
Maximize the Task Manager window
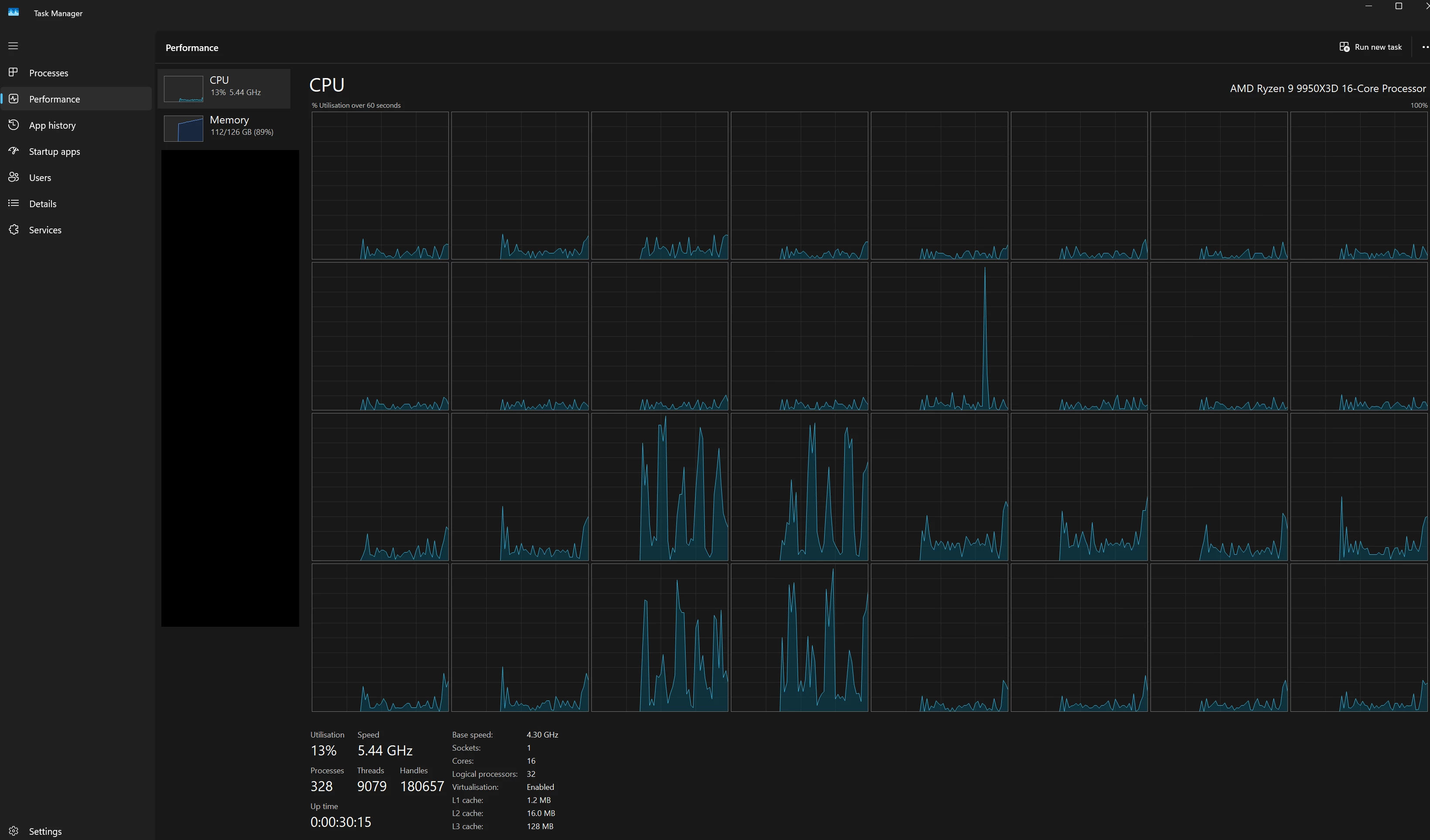(1398, 6)
